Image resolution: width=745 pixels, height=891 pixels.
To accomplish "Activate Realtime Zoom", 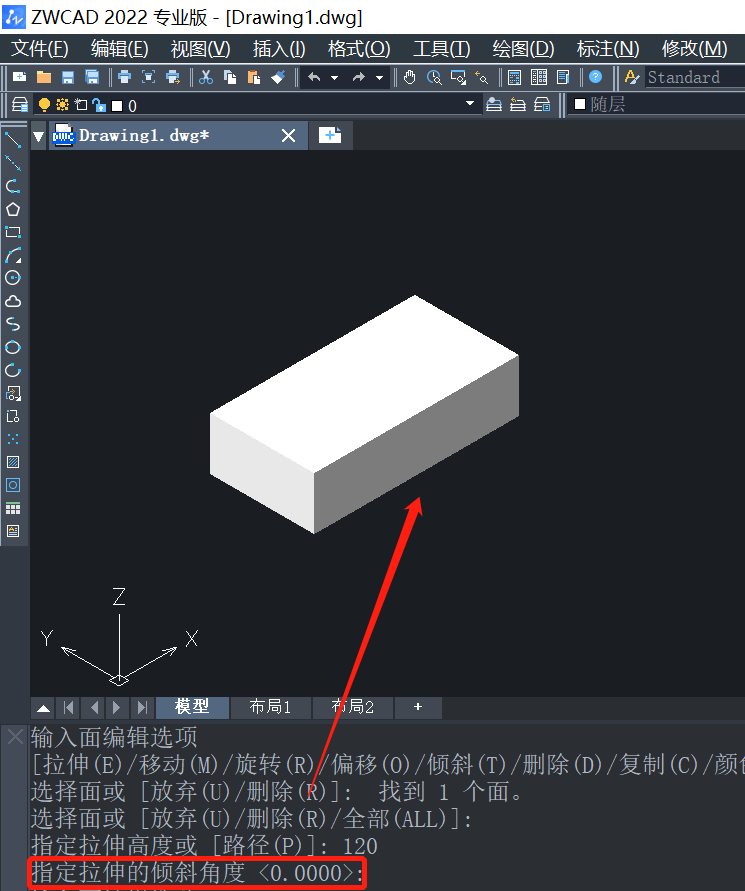I will click(x=434, y=77).
